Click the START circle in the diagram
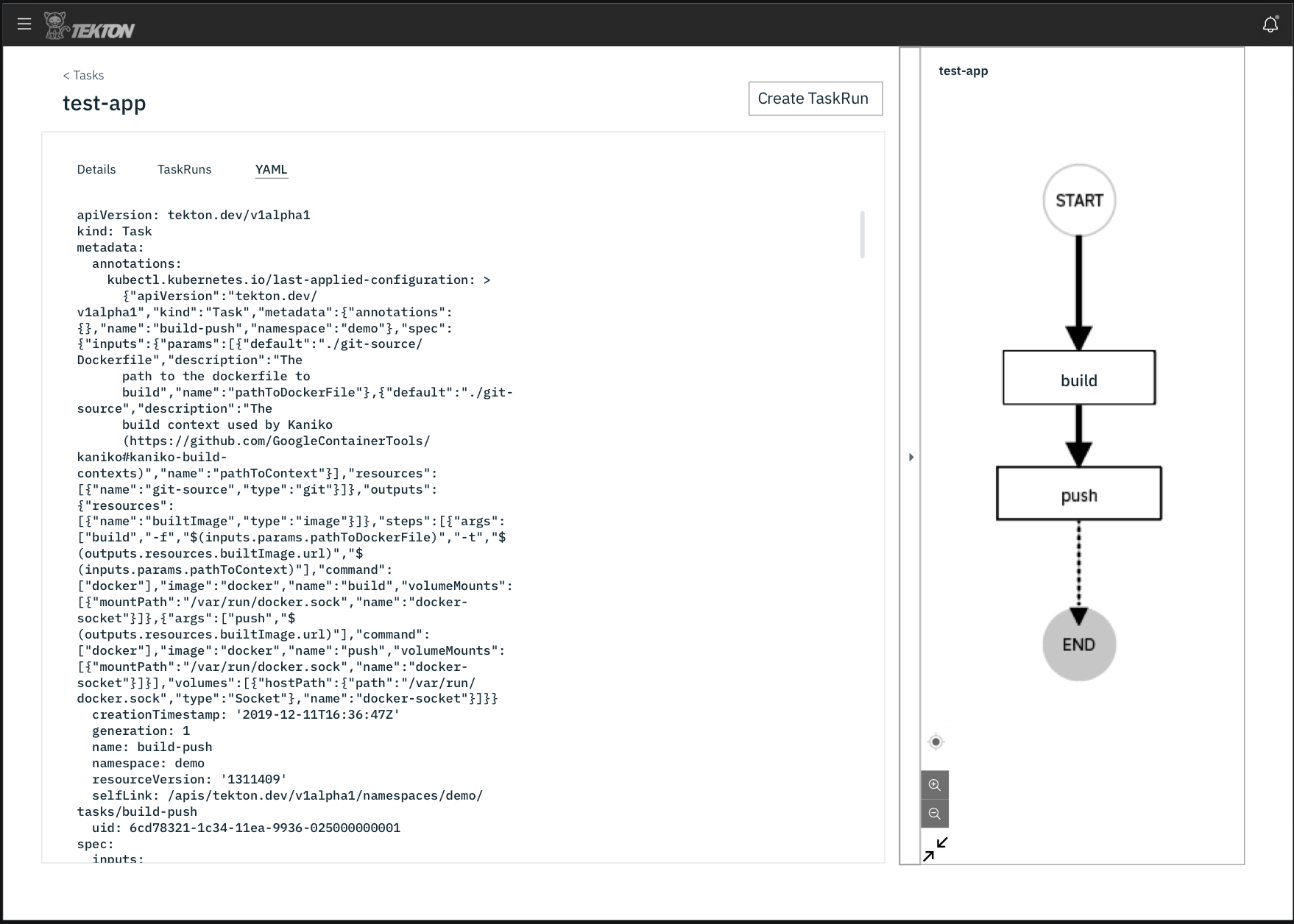Screen dimensions: 1294x924 pos(1079,199)
